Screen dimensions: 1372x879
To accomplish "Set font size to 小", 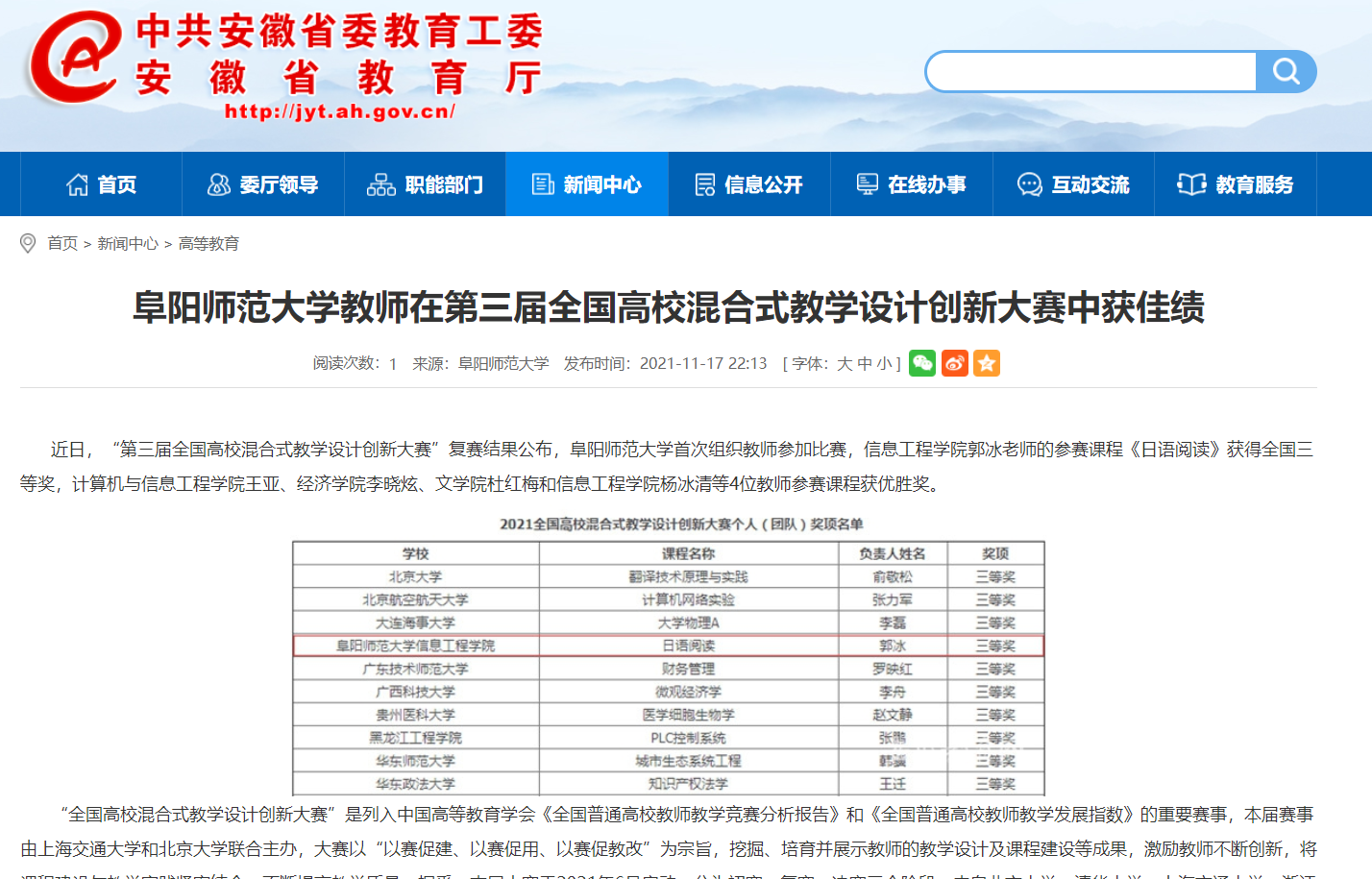I will pos(884,364).
